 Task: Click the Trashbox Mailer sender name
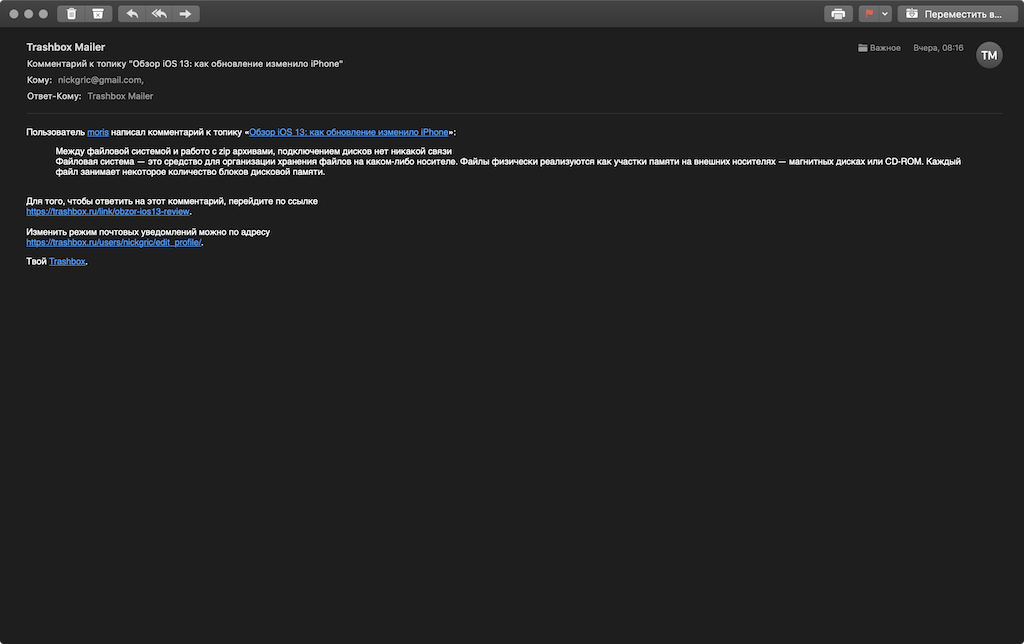coord(65,47)
